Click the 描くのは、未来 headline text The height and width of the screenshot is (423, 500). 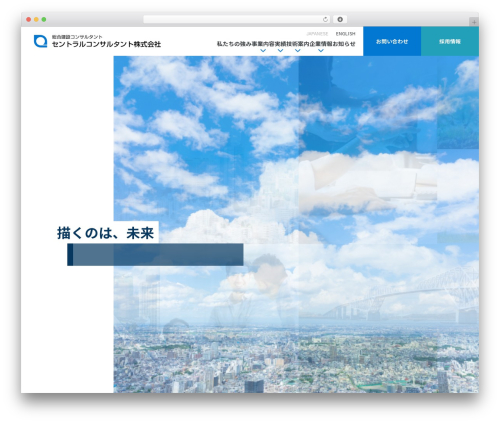click(105, 233)
